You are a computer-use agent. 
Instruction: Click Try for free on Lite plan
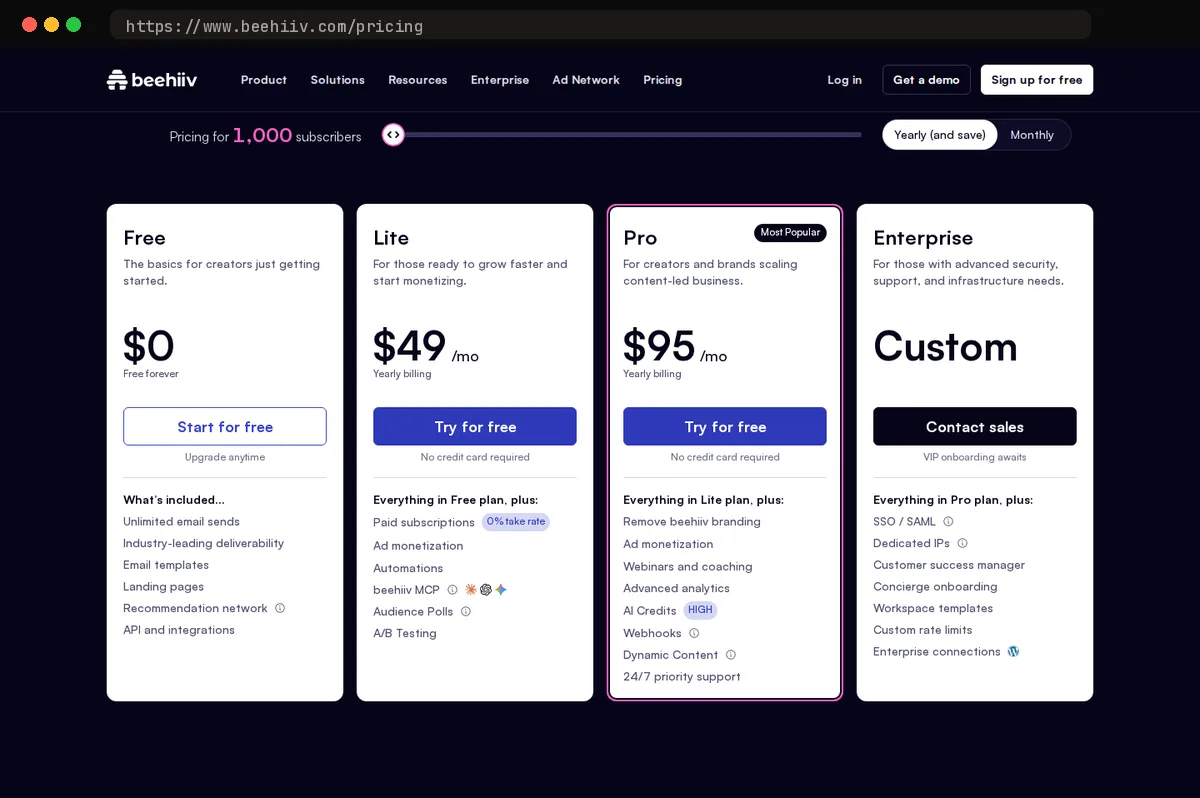coord(475,426)
